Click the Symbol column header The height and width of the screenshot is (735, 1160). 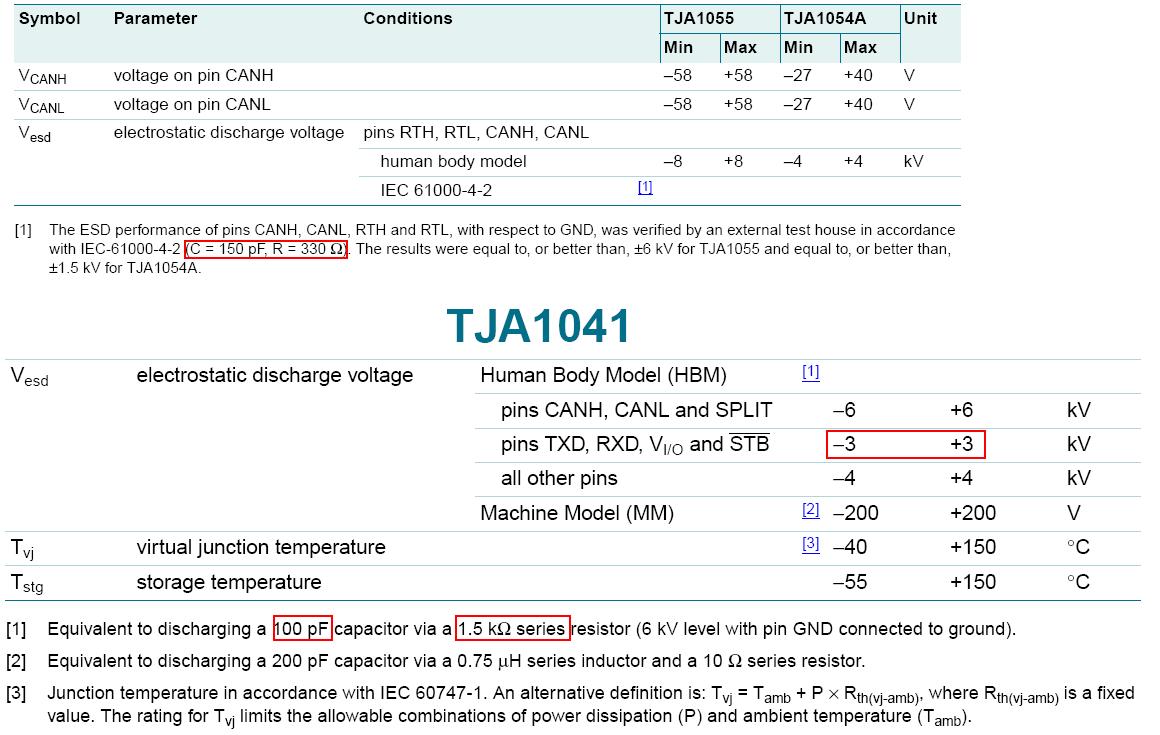50,18
